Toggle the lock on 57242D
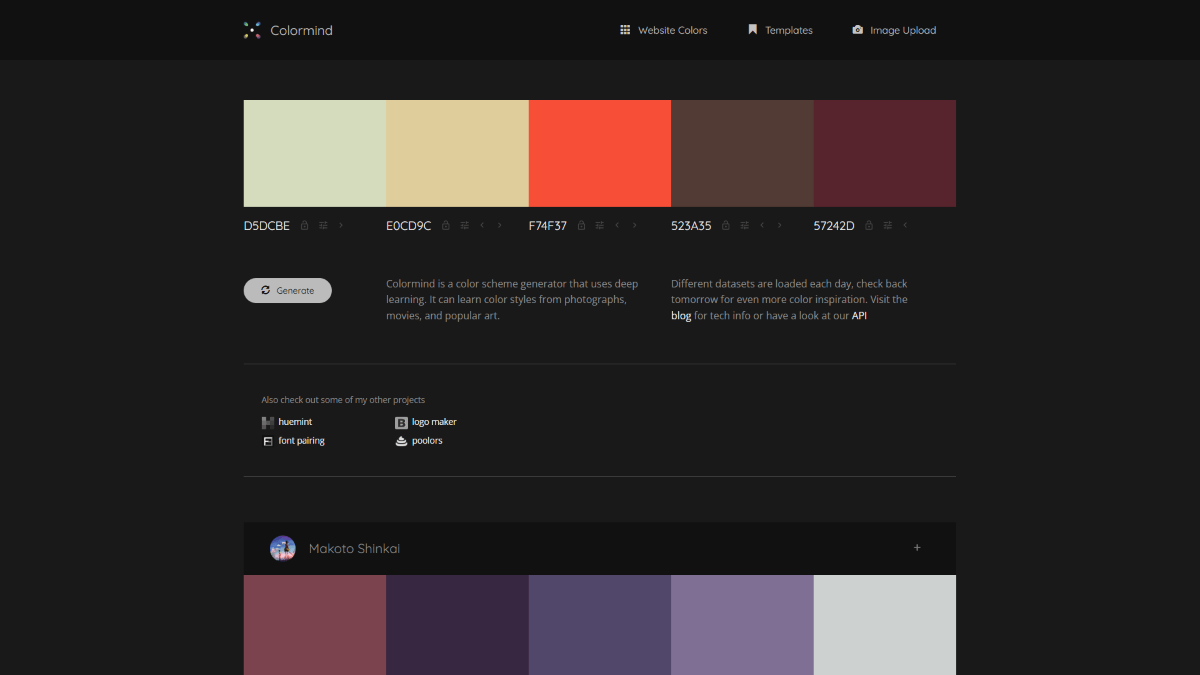The width and height of the screenshot is (1200, 675). click(868, 225)
